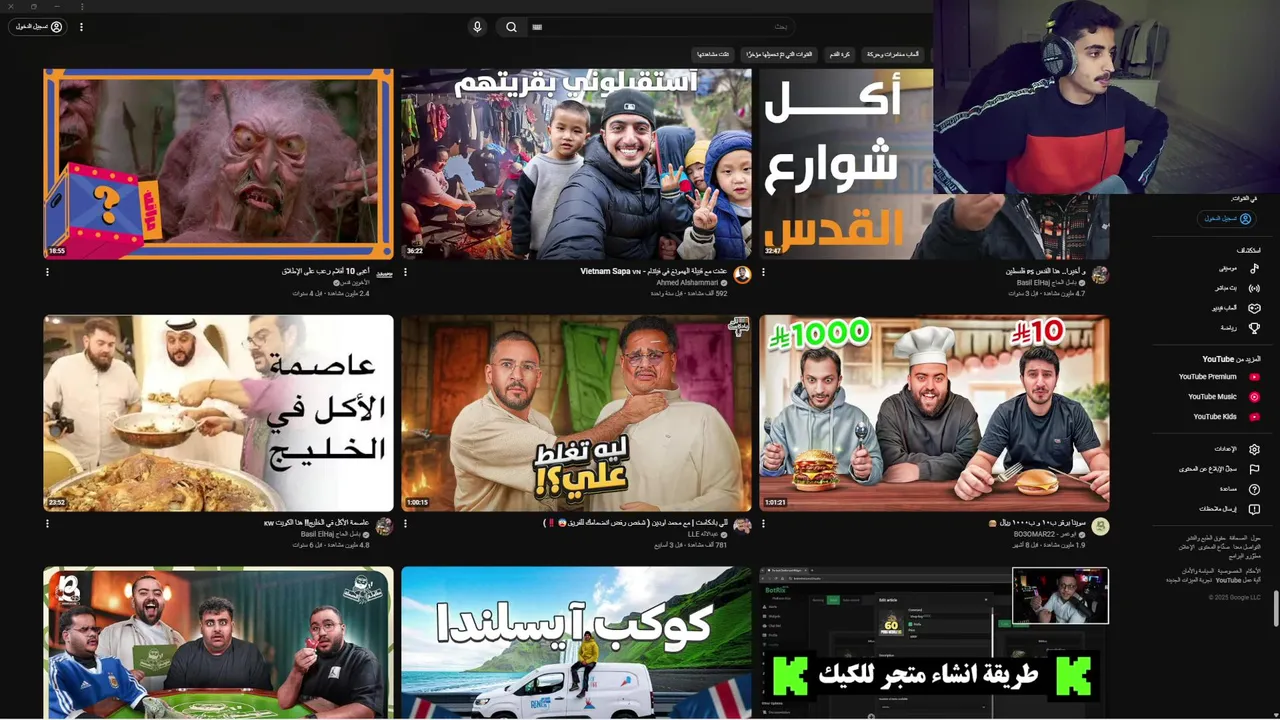Open Gaming in Explore sidebar

point(1238,308)
